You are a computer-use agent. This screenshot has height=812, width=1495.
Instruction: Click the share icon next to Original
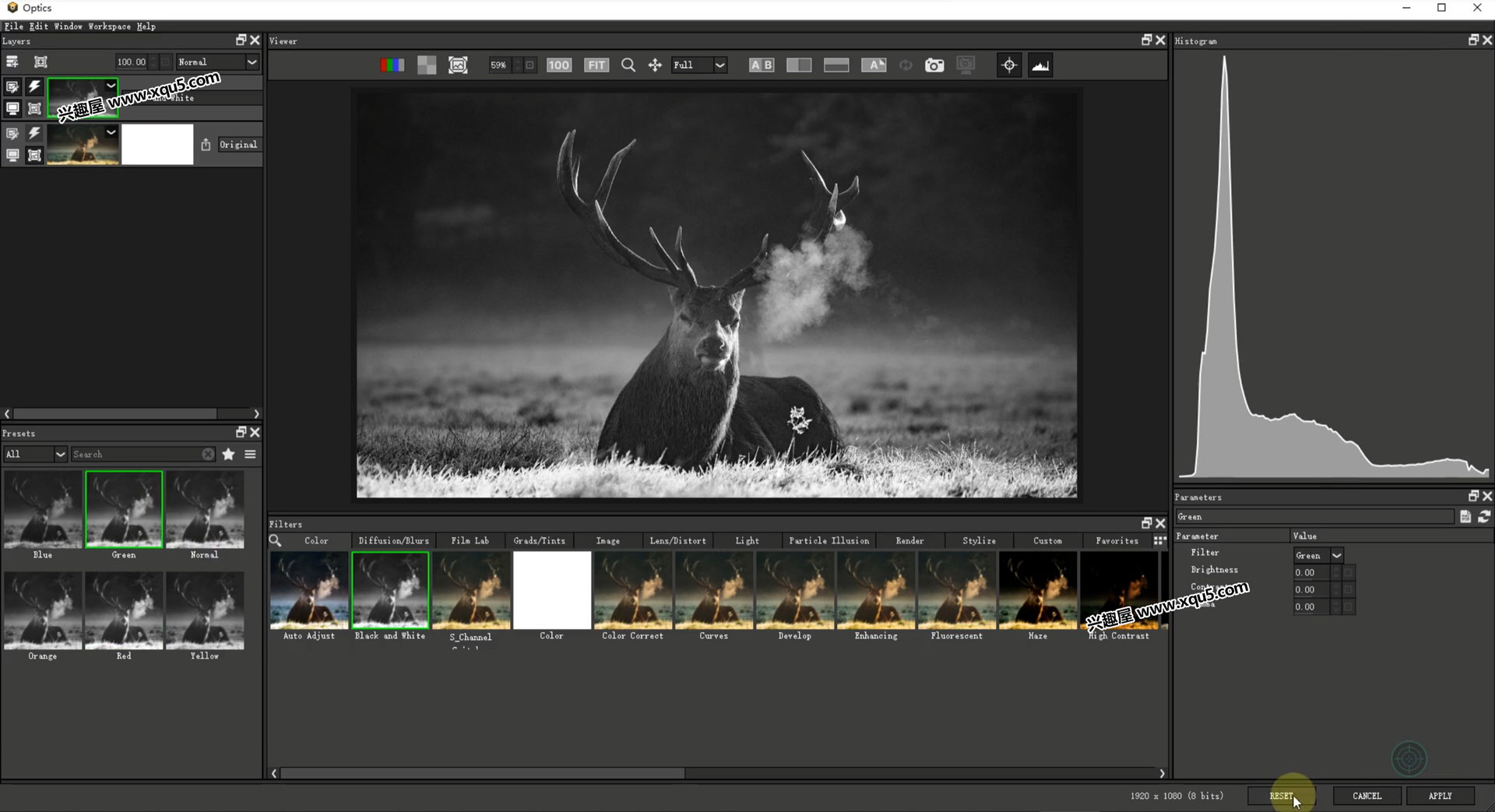point(206,144)
